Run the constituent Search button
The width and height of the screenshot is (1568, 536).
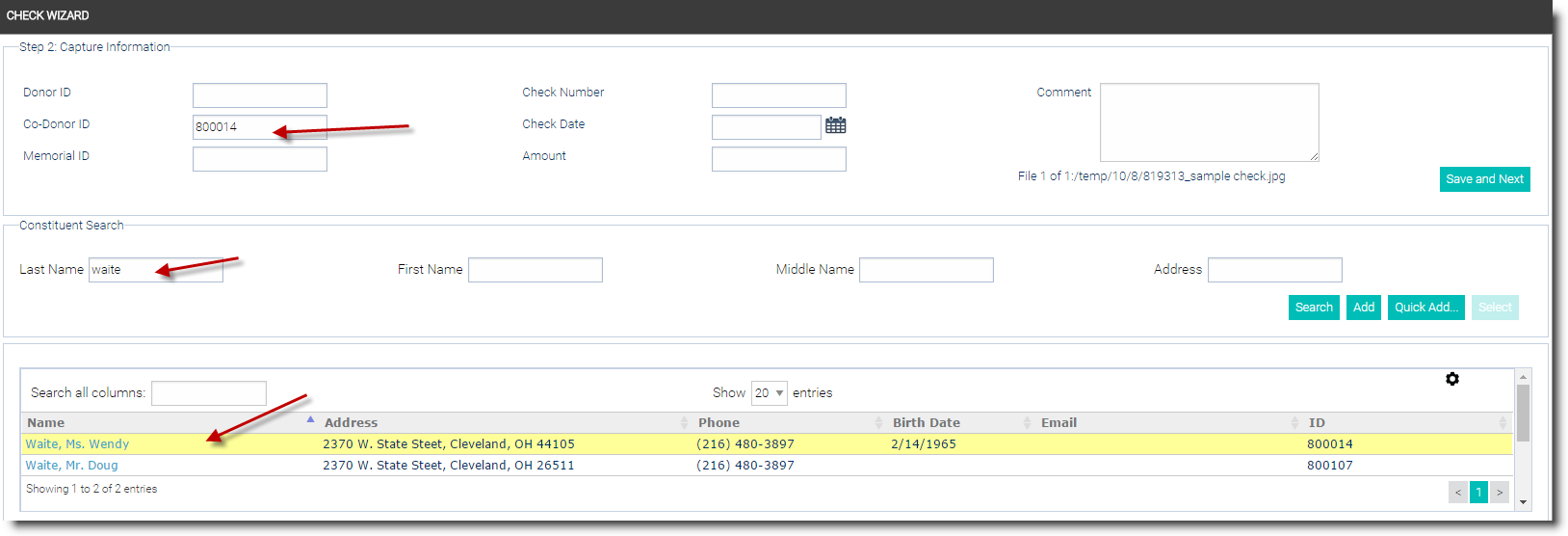click(1314, 308)
